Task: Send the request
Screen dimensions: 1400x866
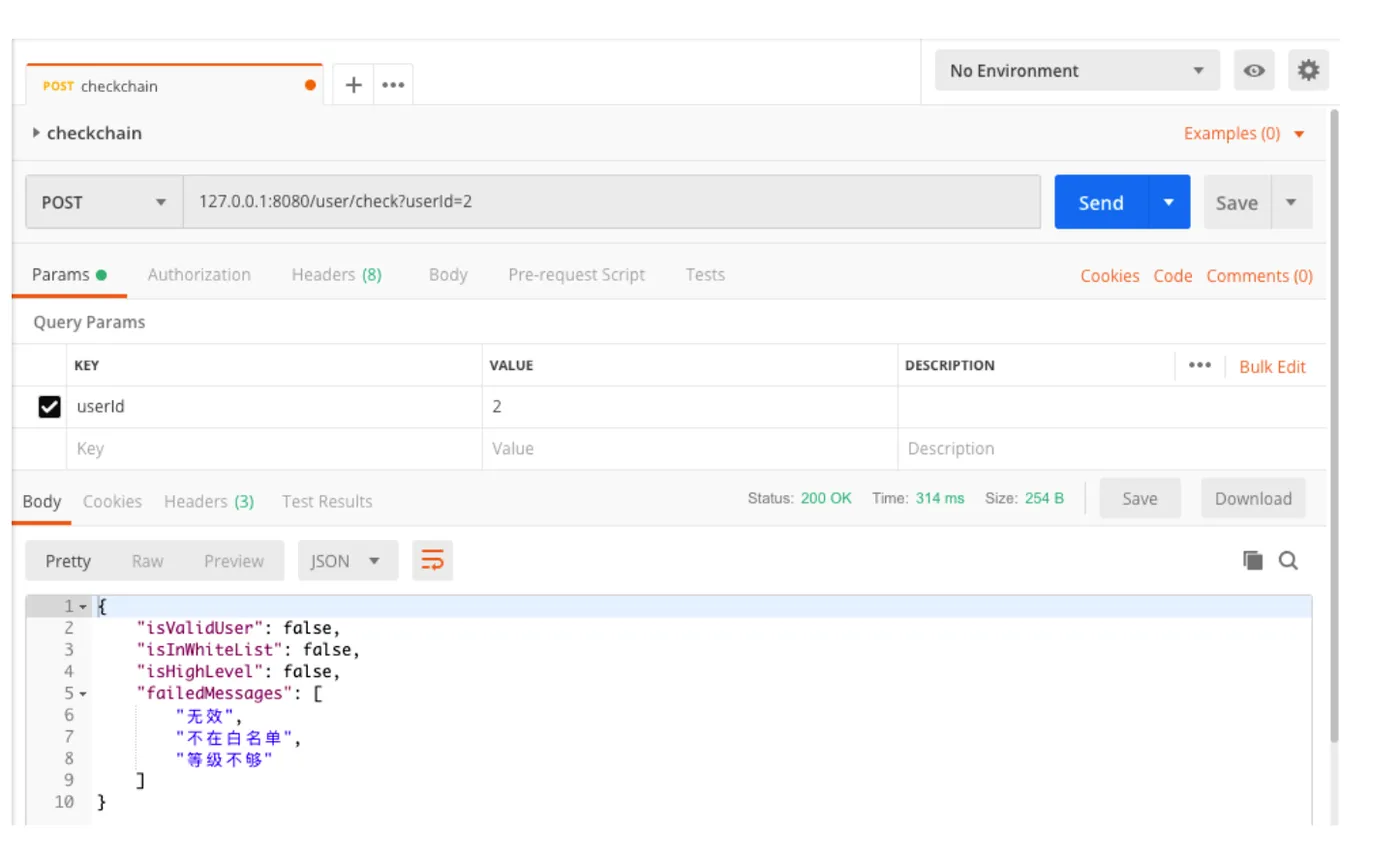Action: click(1101, 202)
